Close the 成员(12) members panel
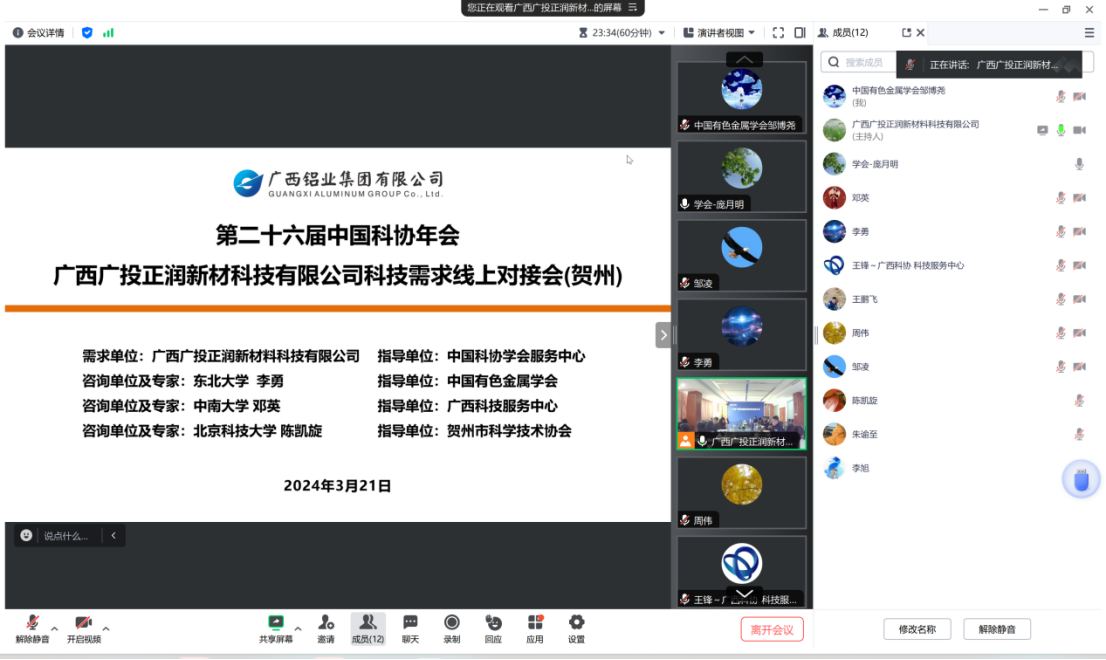This screenshot has width=1106, height=660. 920,32
